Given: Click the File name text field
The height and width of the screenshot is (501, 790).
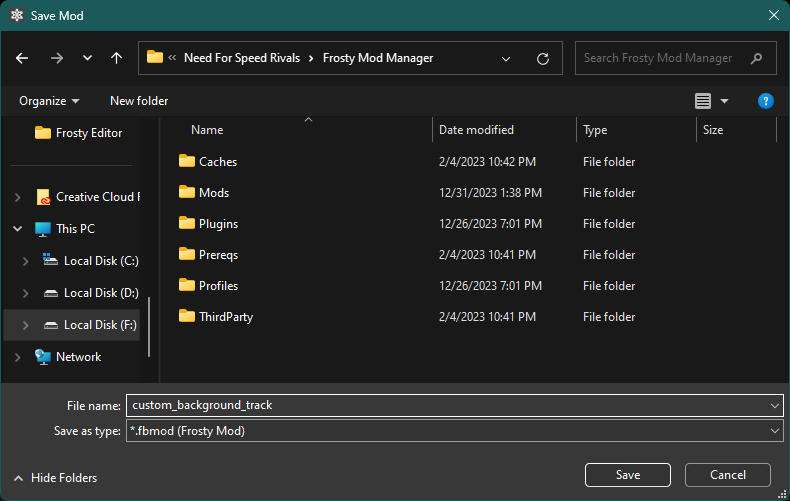Looking at the screenshot, I should pos(447,405).
